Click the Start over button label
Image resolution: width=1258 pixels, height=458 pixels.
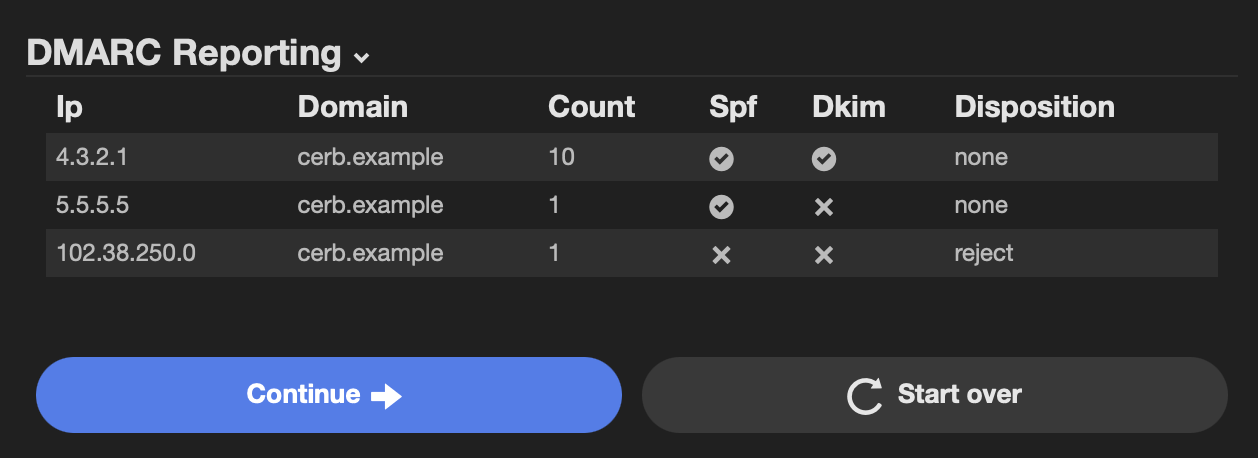pyautogui.click(x=960, y=394)
